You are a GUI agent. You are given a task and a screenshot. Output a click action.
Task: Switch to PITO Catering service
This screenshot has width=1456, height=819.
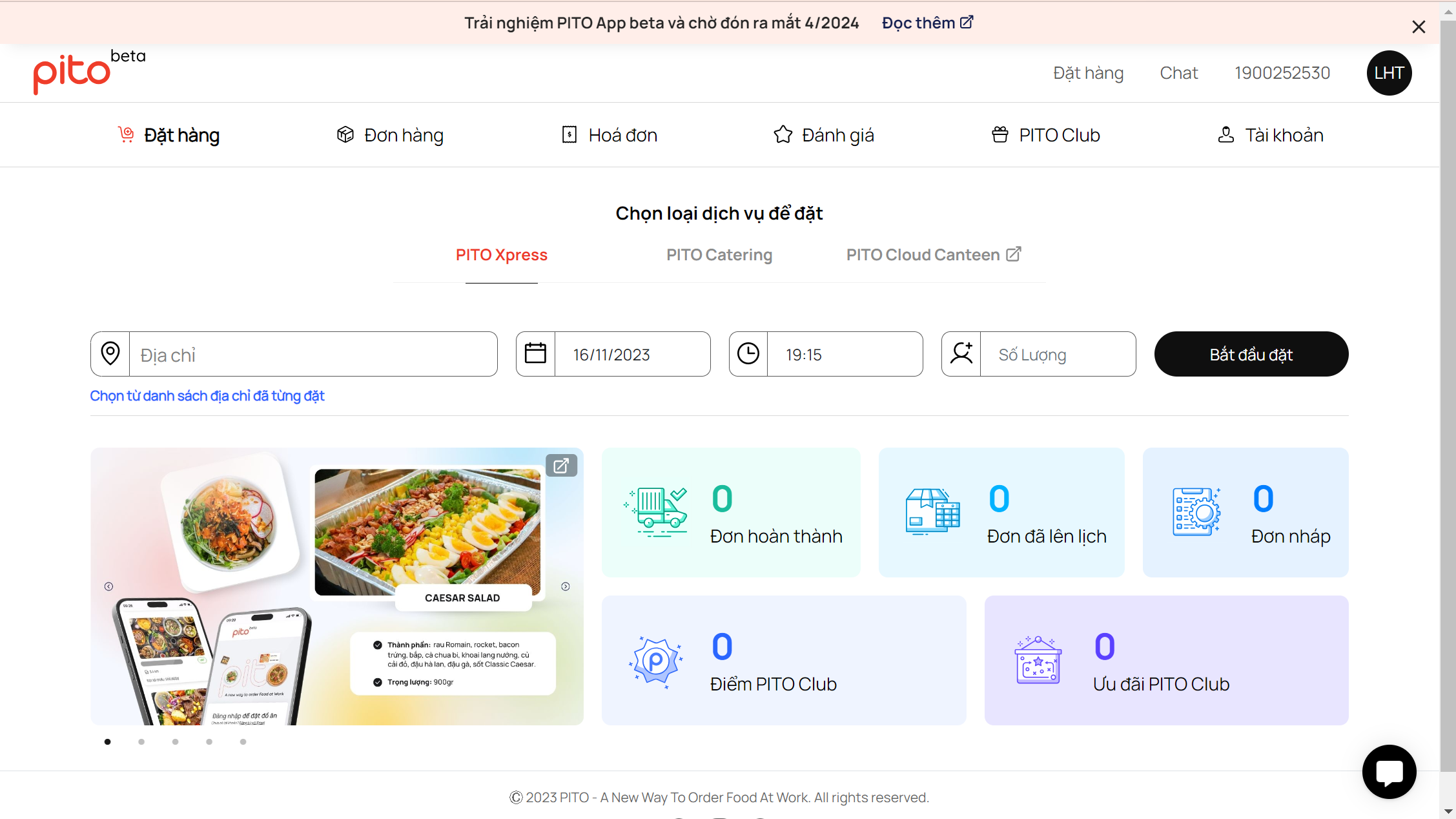pos(719,255)
